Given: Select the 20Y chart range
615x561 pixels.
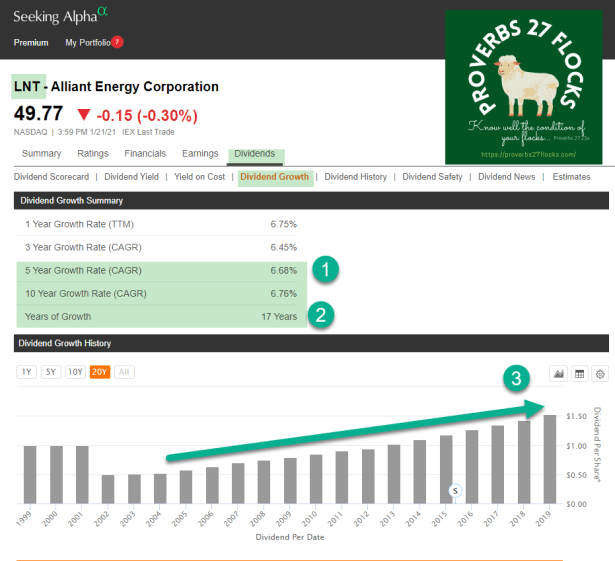Looking at the screenshot, I should (x=100, y=372).
